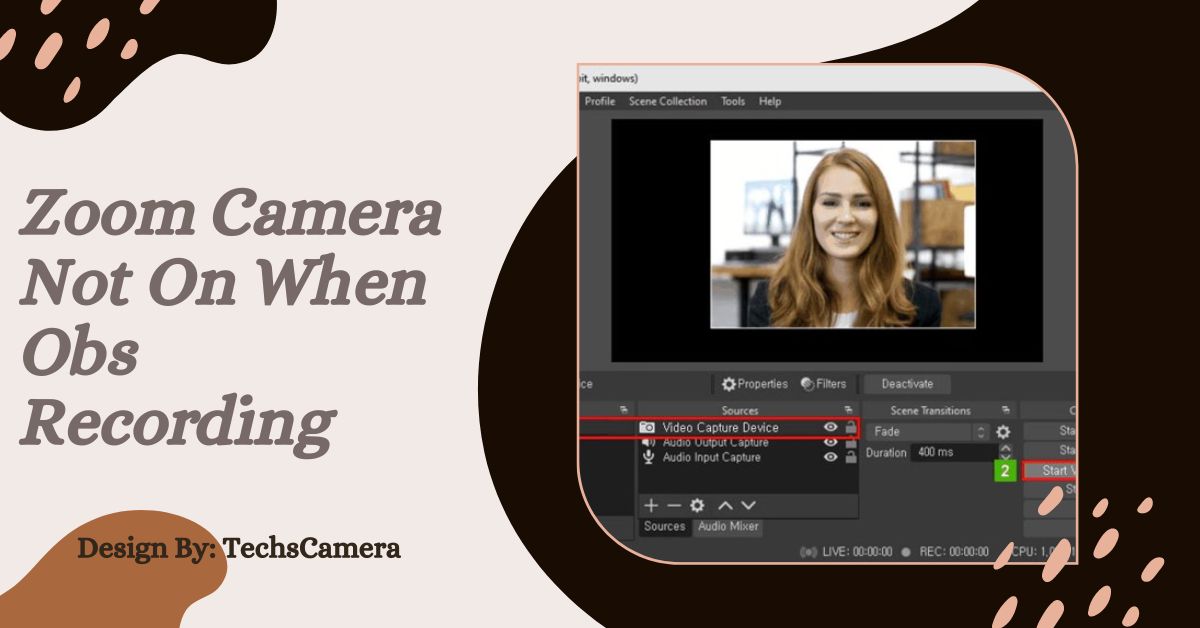Screen dimensions: 1200x628
Task: Open source properties via the gear under the Sources list
Action: [697, 506]
